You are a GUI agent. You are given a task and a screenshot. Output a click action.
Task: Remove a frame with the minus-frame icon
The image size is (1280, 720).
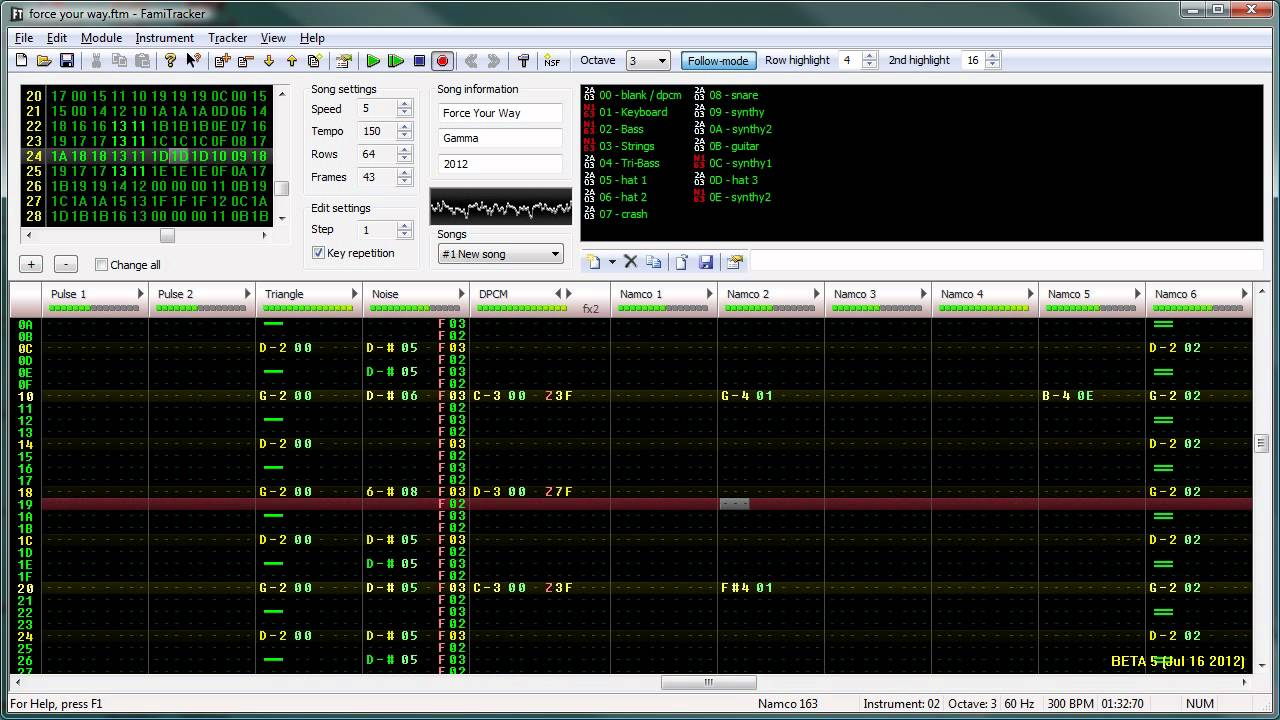[x=245, y=61]
